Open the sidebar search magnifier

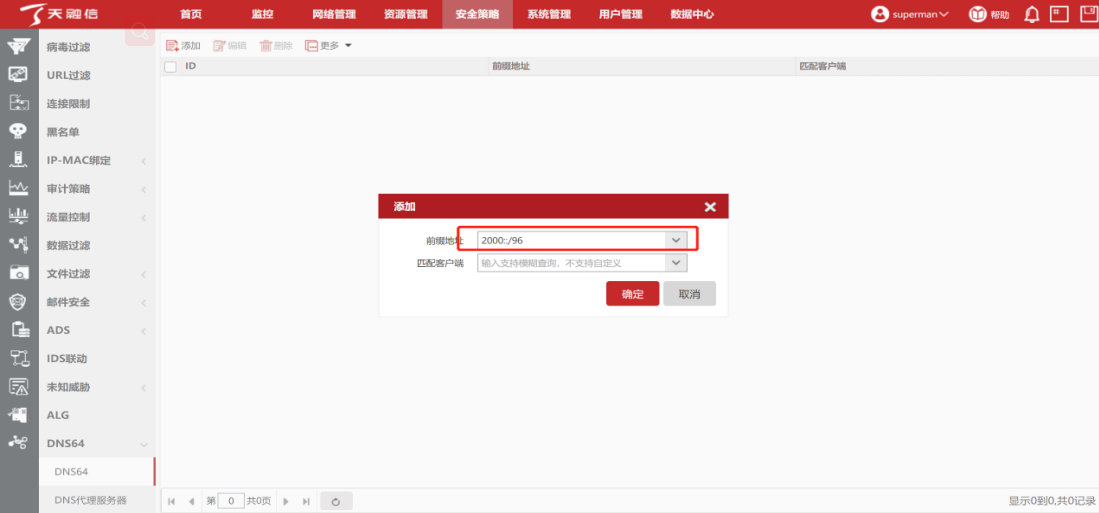pyautogui.click(x=139, y=32)
